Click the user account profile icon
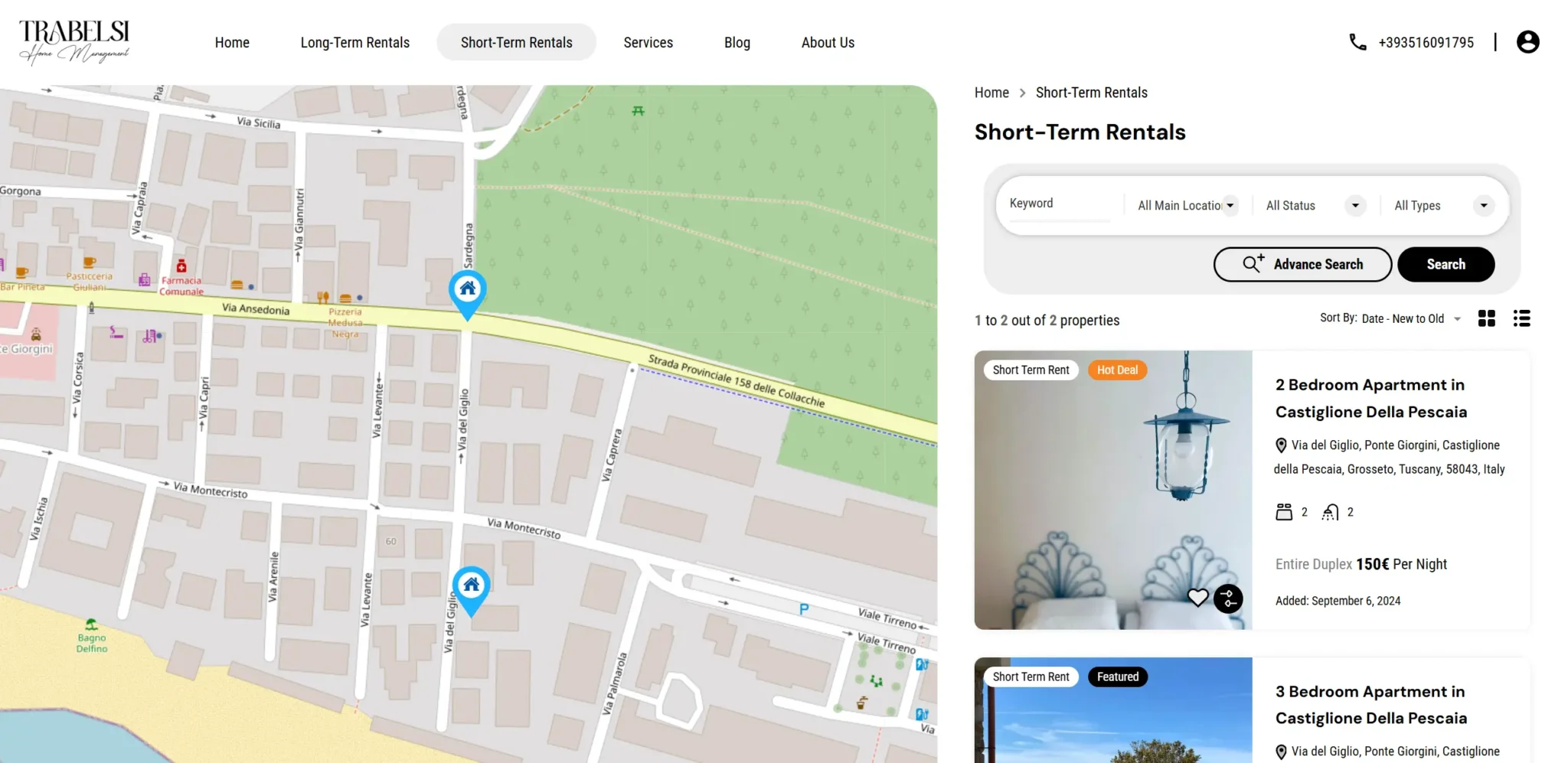Viewport: 1568px width, 763px height. coord(1527,42)
